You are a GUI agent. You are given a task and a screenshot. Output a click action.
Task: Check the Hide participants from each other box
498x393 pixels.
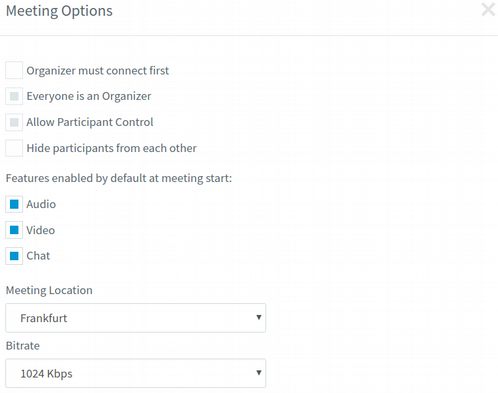14,148
